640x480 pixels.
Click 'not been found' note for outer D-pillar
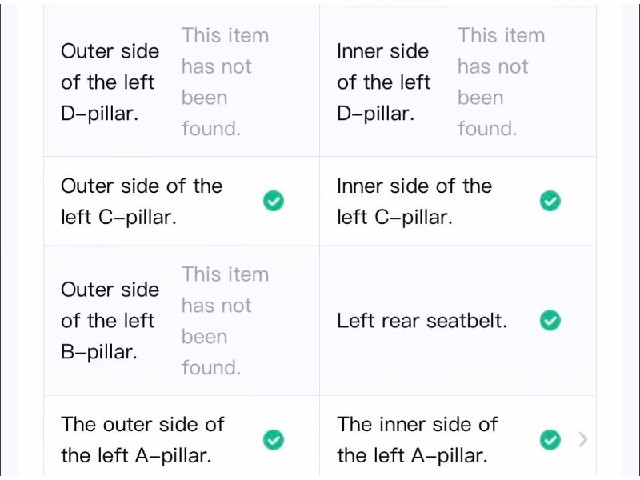coord(225,82)
